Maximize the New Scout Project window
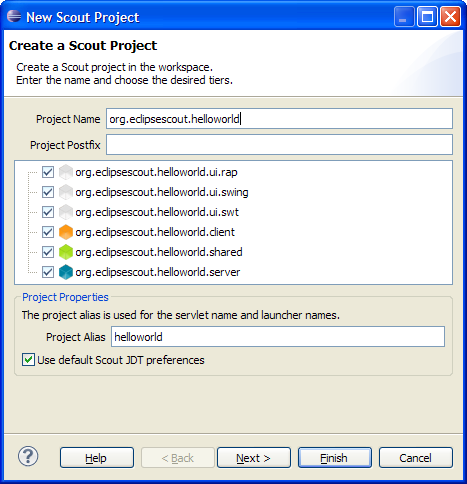 (427, 16)
